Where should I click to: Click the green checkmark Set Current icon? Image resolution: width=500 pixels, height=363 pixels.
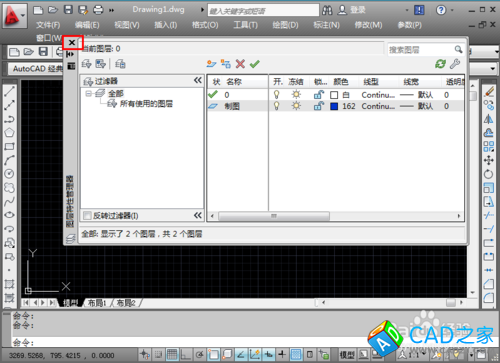(x=255, y=64)
